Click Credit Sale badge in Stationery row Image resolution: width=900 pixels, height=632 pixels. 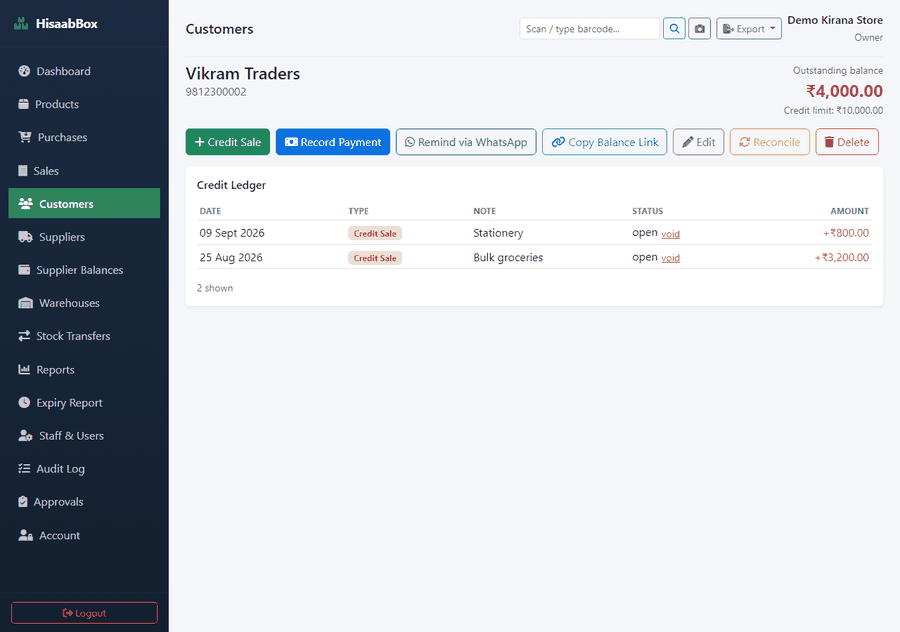click(x=375, y=233)
